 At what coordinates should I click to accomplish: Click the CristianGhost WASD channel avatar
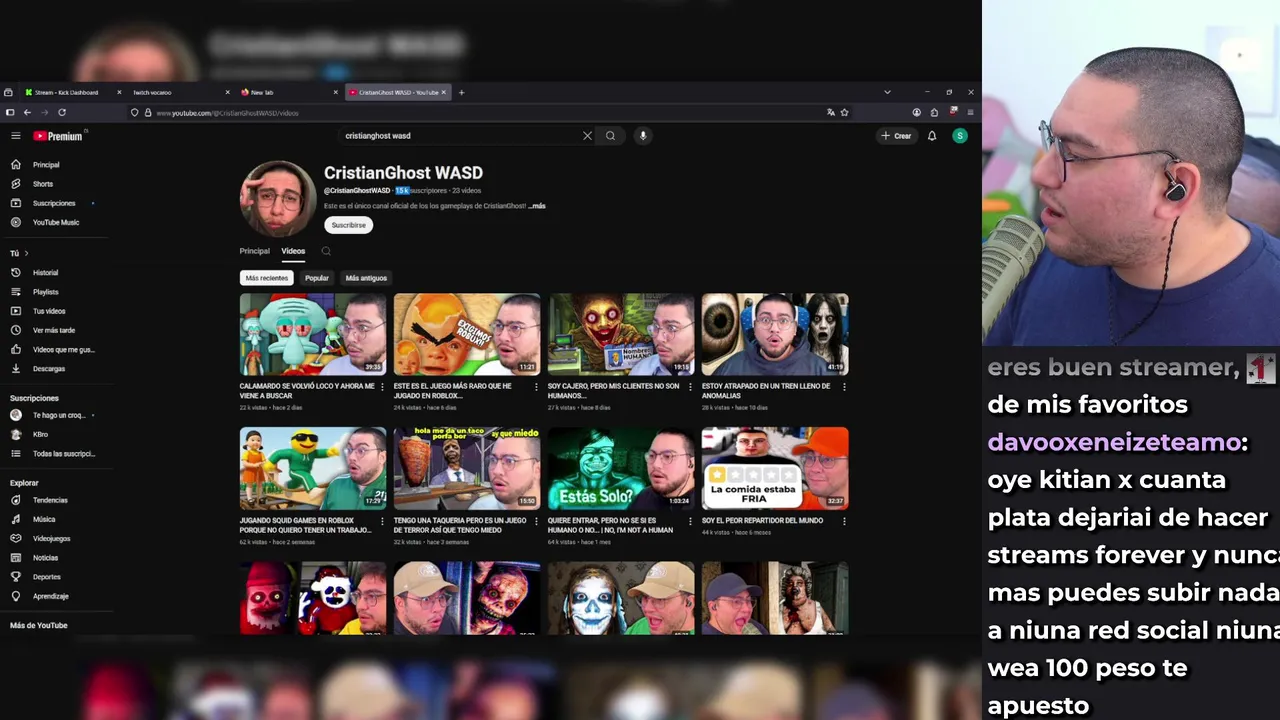pyautogui.click(x=278, y=198)
